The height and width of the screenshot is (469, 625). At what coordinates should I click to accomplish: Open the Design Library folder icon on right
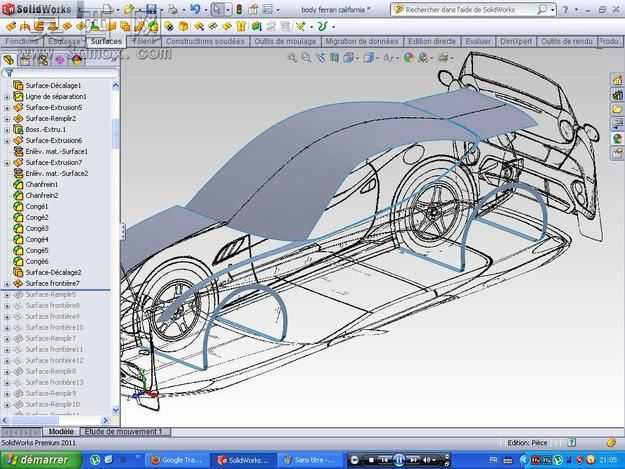[x=617, y=109]
